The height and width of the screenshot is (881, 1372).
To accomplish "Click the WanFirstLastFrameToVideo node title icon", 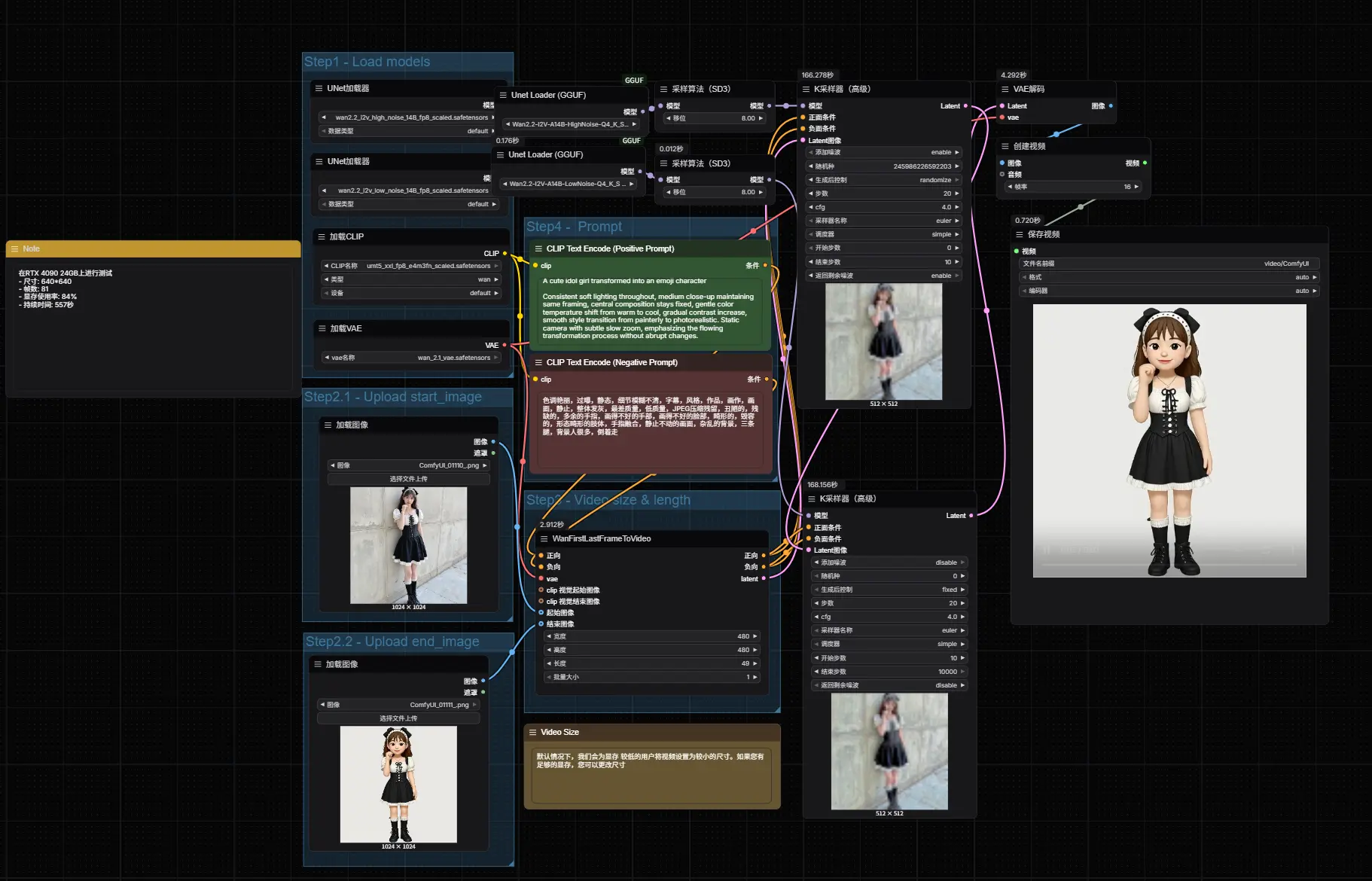I will 544,538.
